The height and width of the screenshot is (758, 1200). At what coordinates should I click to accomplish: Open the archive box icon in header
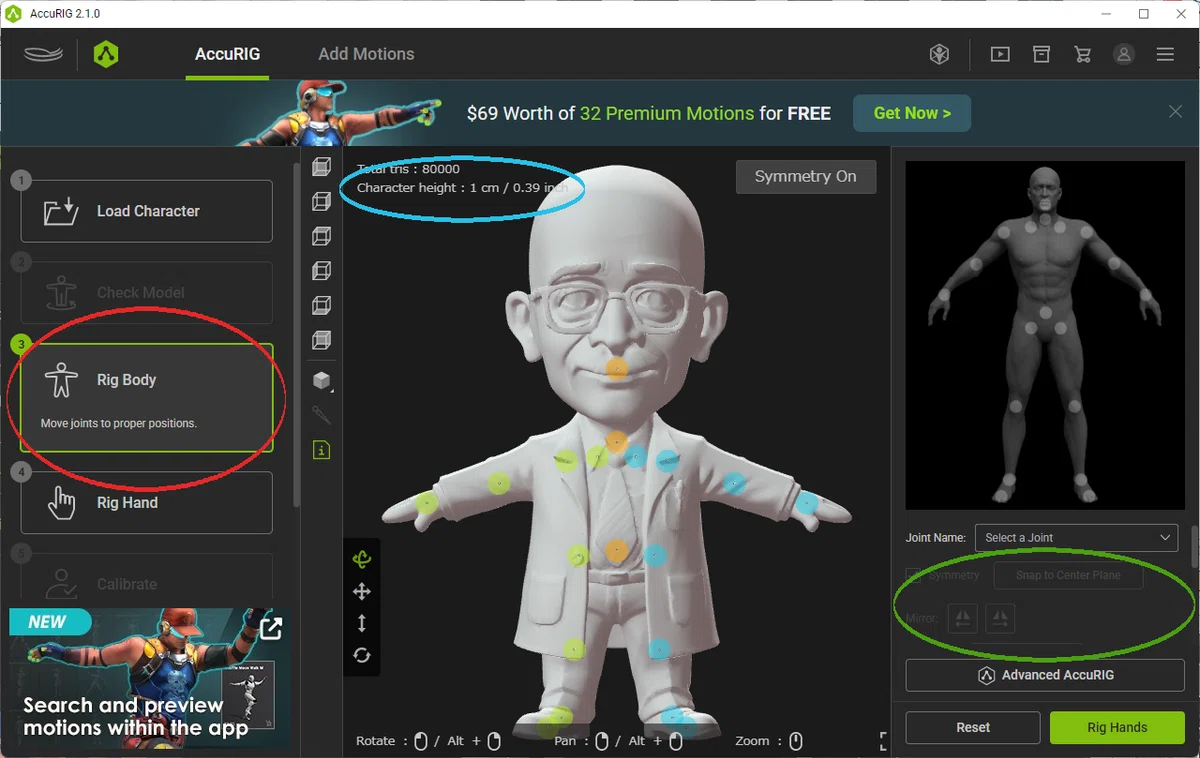click(x=1041, y=54)
